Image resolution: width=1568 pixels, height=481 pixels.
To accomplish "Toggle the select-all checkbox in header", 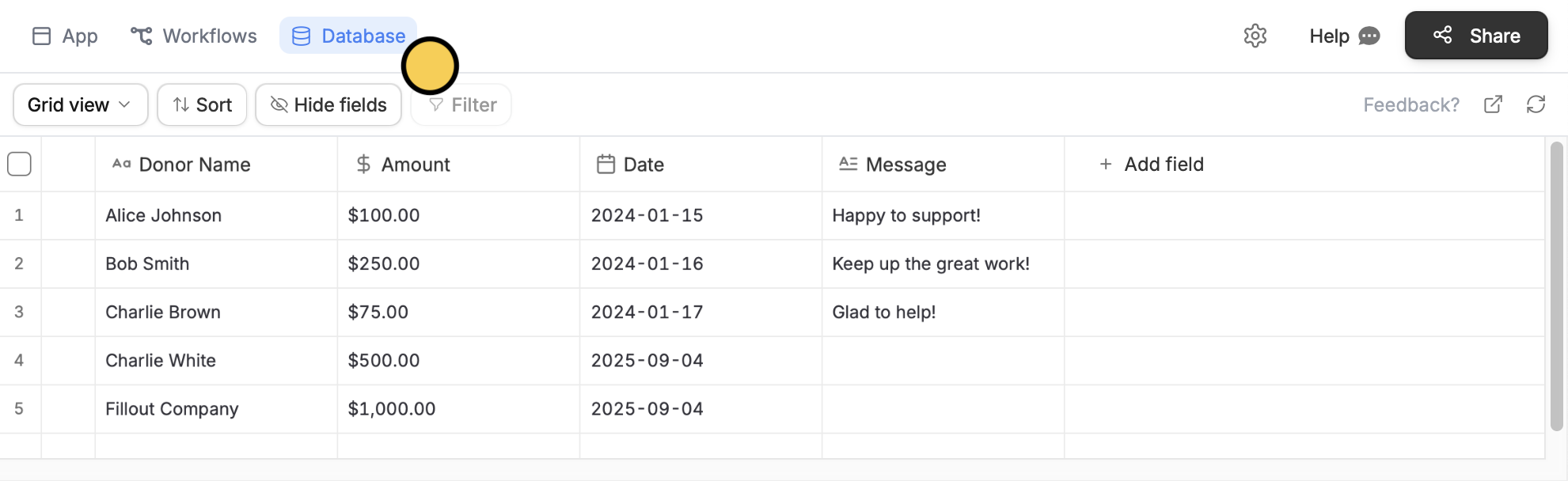I will click(19, 163).
